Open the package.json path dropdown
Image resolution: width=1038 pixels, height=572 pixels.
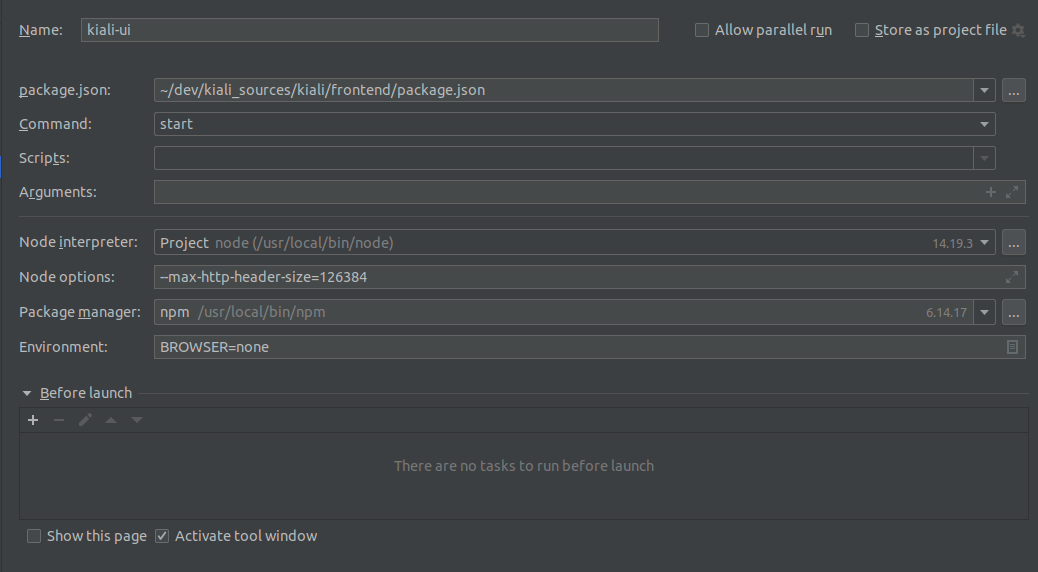[985, 91]
